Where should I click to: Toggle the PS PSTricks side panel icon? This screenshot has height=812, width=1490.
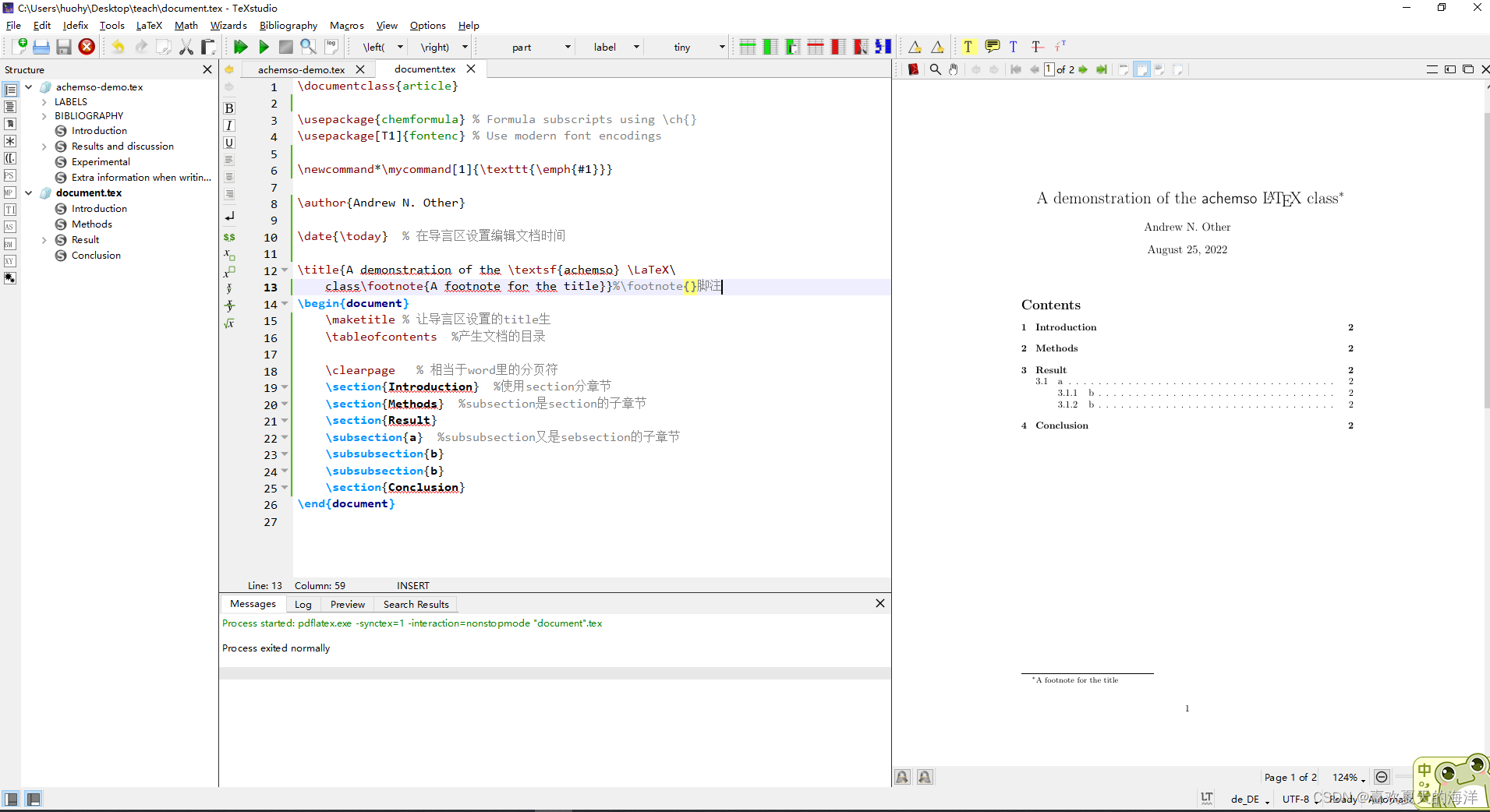(10, 175)
